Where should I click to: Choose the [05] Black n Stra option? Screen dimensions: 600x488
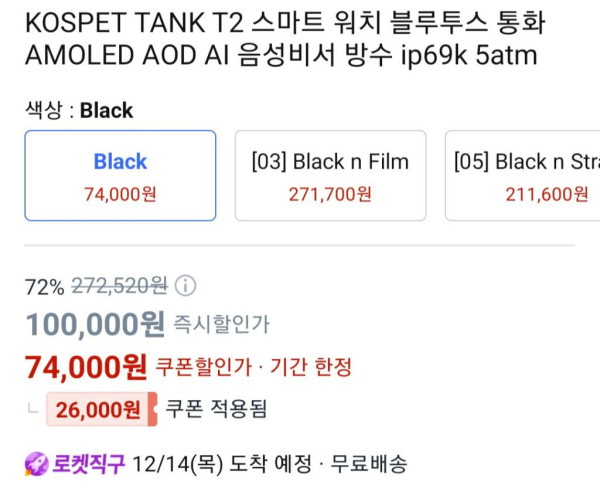click(521, 175)
